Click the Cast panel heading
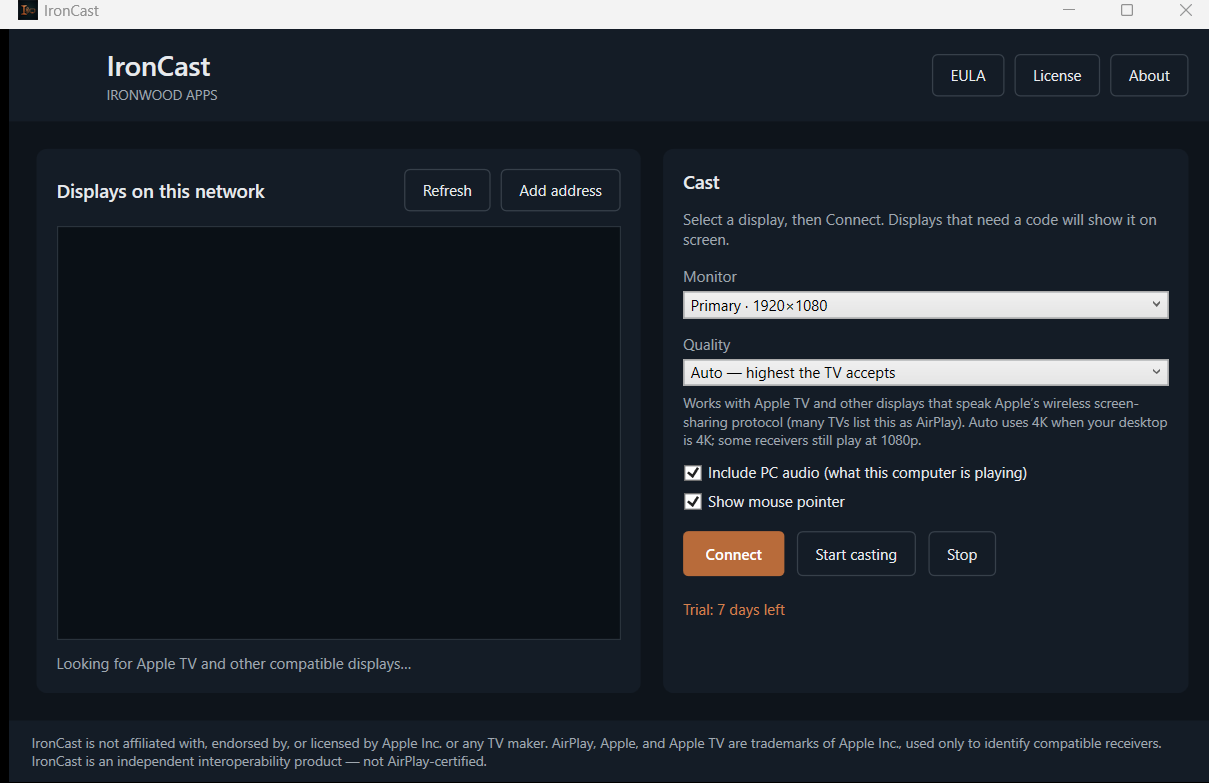Image resolution: width=1209 pixels, height=783 pixels. point(701,182)
